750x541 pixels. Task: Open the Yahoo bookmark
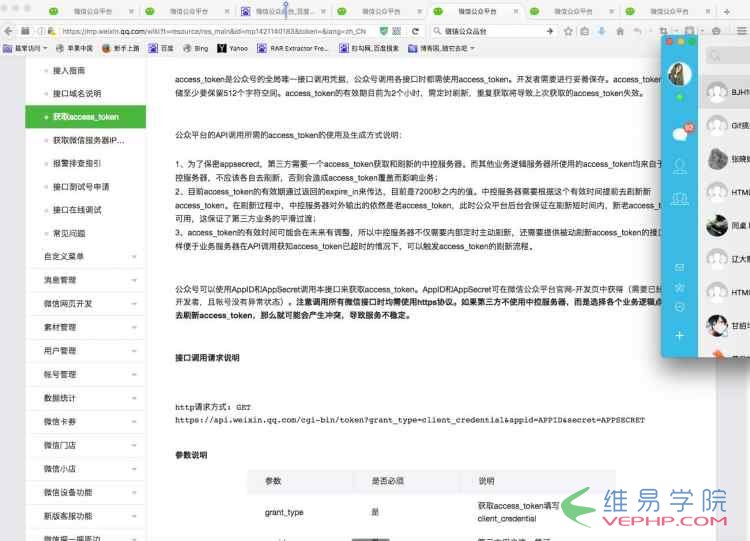click(x=232, y=48)
